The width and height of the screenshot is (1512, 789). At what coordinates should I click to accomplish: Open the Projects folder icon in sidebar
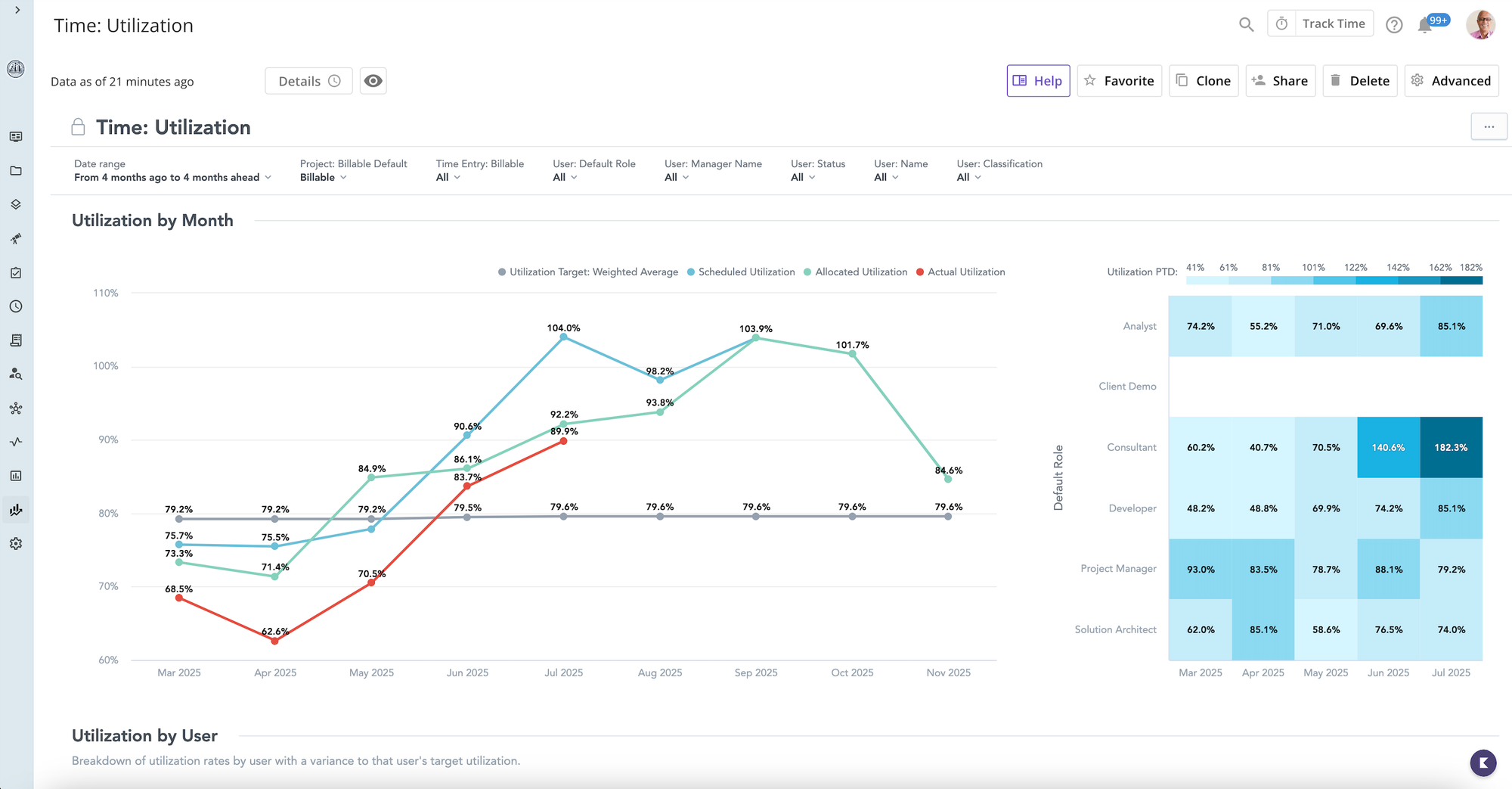(16, 170)
